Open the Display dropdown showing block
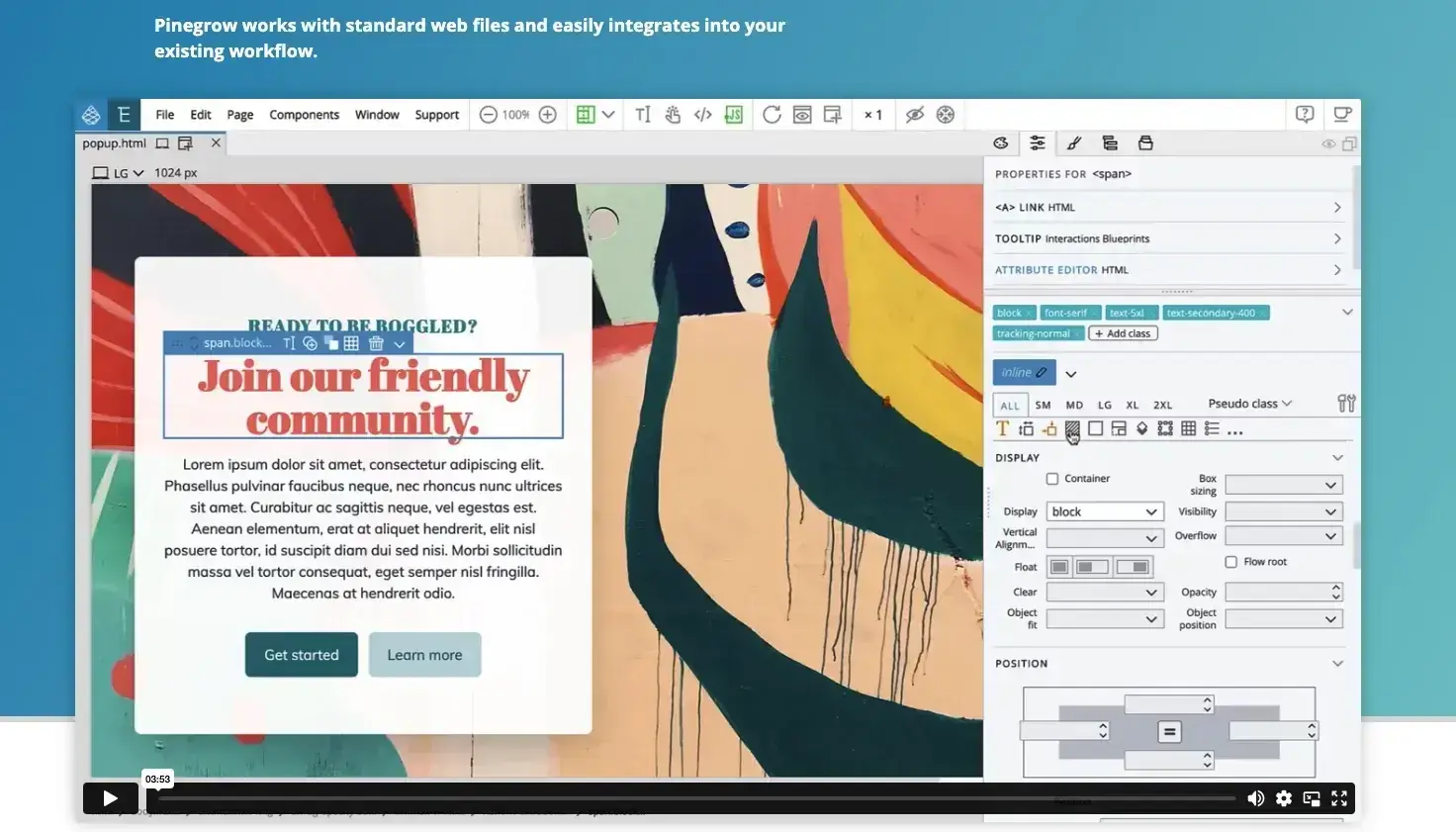This screenshot has width=1456, height=832. coord(1105,511)
